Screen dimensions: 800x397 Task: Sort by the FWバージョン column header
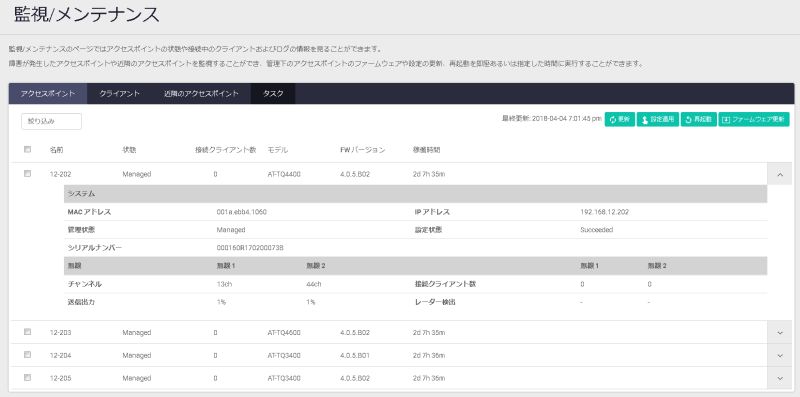(x=363, y=150)
